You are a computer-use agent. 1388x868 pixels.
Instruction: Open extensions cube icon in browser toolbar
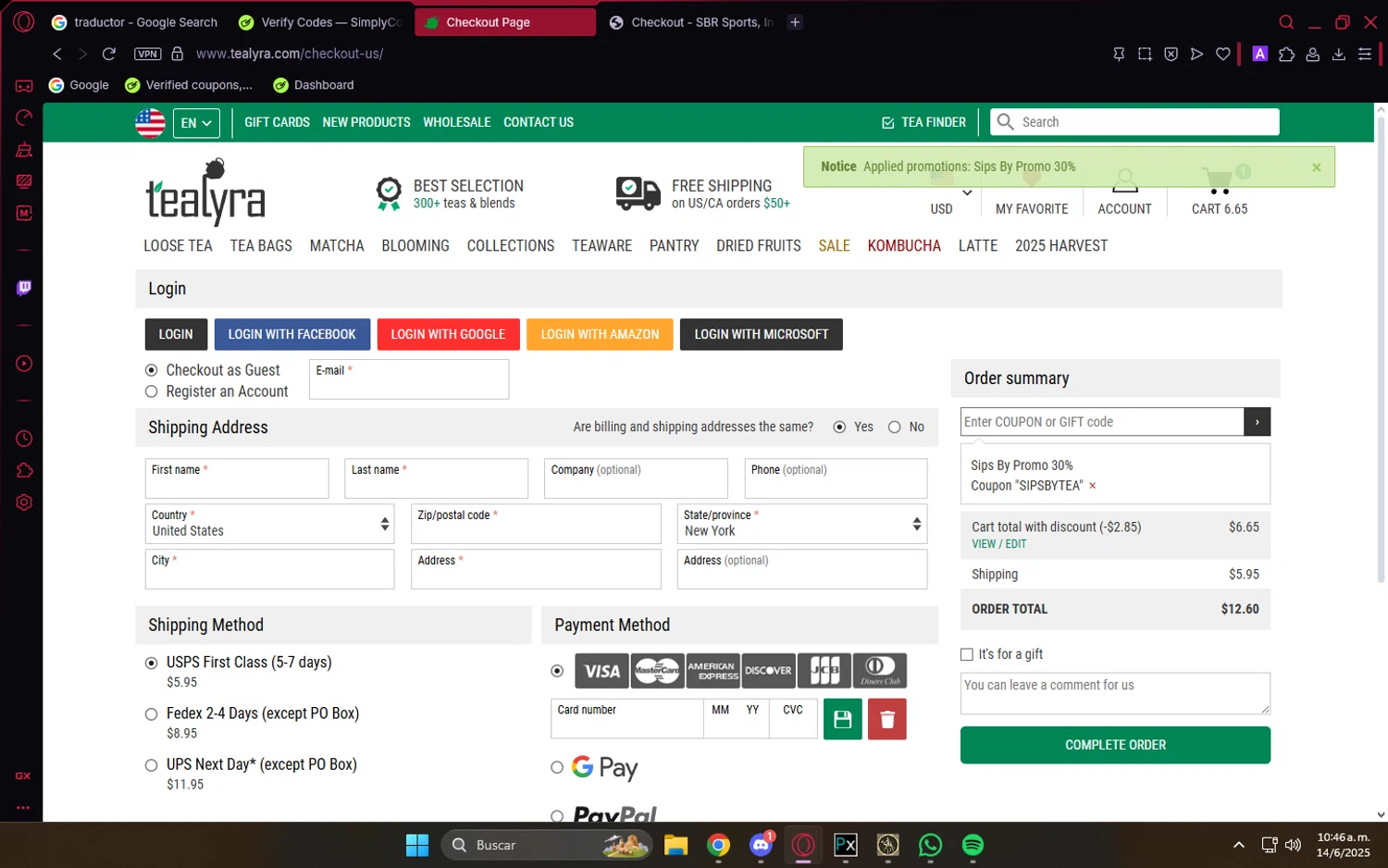(1286, 54)
